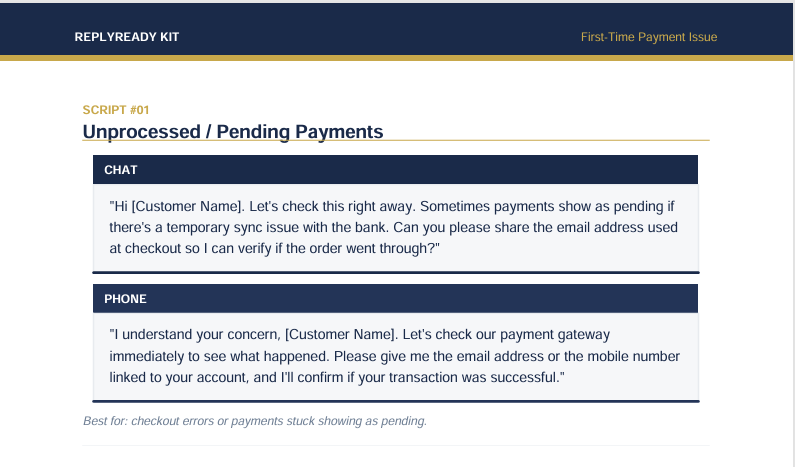This screenshot has width=795, height=467.
Task: Click the First-Time Payment Issue label
Action: click(x=648, y=37)
